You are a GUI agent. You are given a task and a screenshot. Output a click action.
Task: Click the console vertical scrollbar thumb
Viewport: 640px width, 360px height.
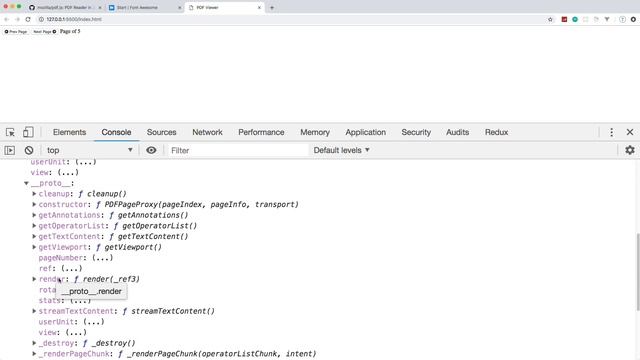pos(638,271)
